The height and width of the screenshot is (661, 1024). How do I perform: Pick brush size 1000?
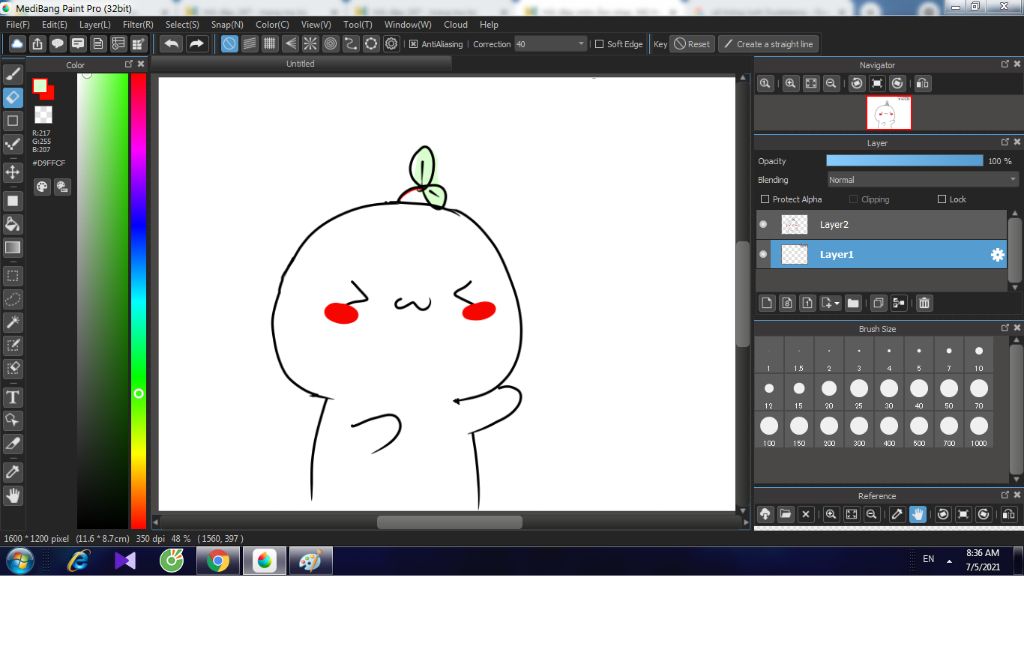point(978,430)
